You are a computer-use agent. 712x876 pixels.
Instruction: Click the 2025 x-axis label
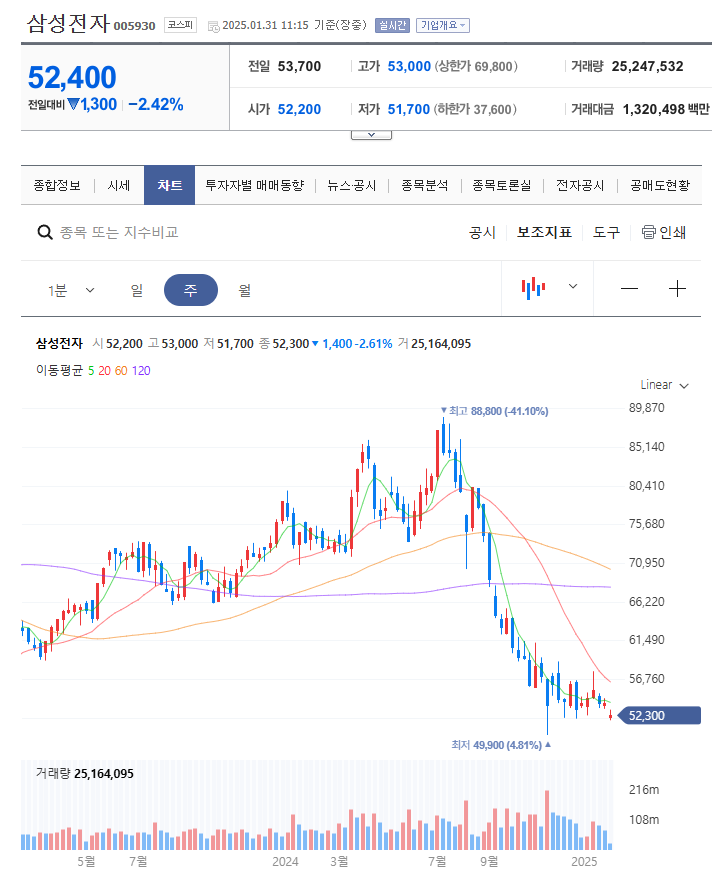pos(584,861)
